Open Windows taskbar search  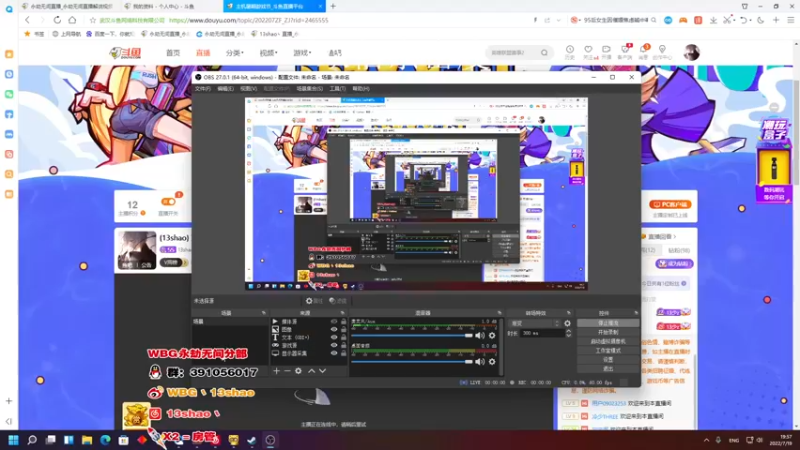click(32, 440)
